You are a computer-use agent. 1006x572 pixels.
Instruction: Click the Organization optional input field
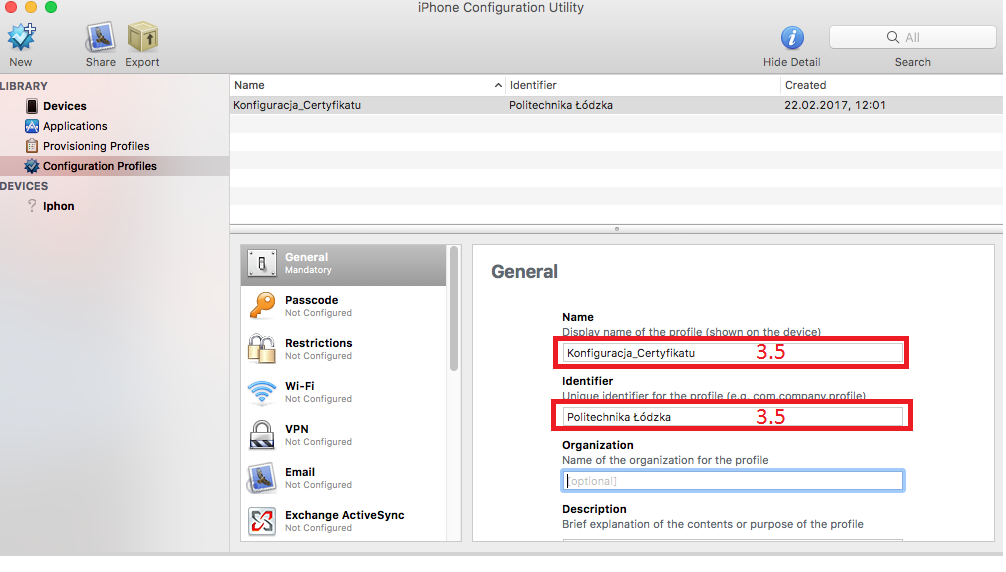tap(732, 481)
